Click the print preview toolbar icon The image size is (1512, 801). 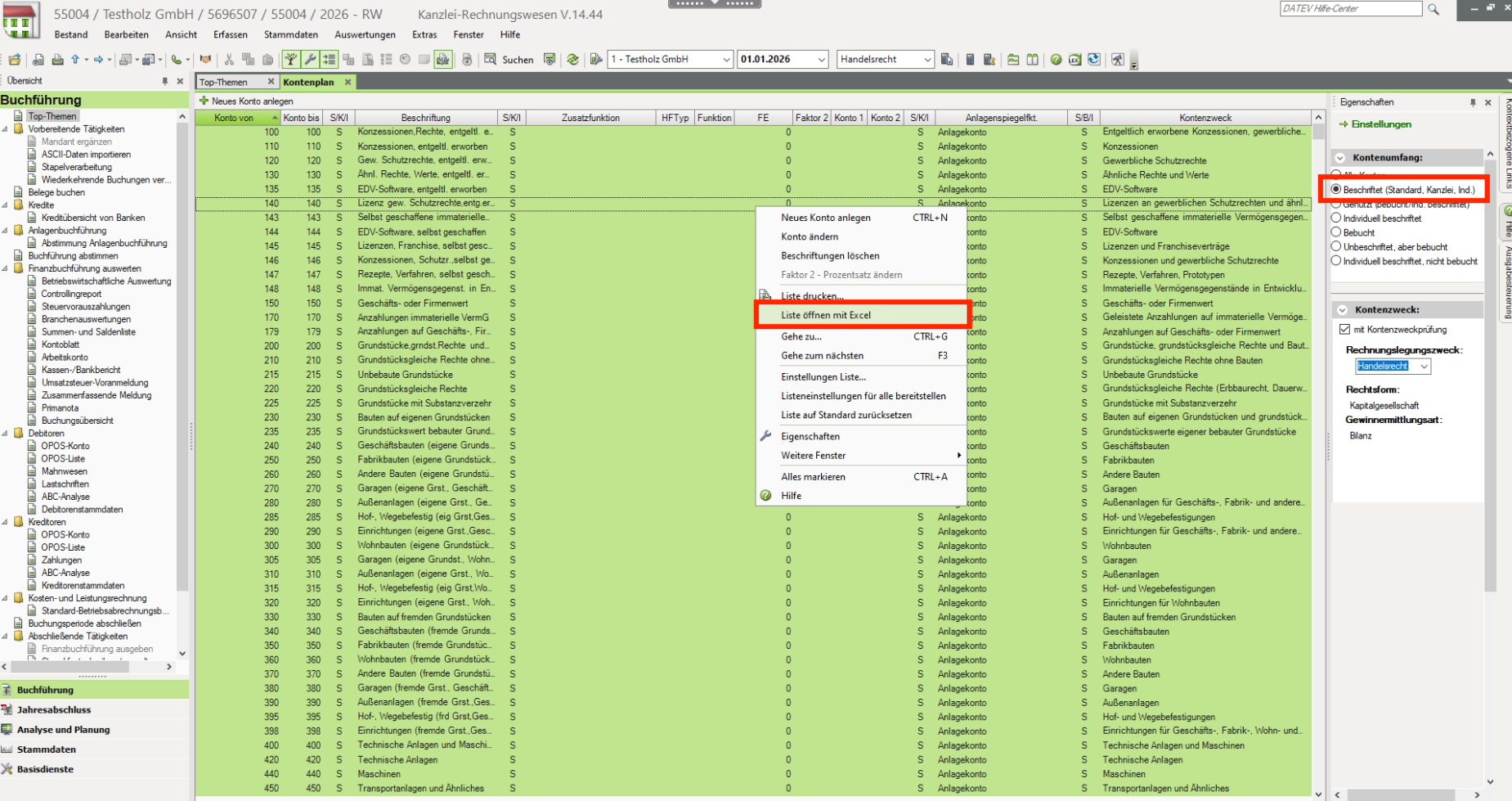(x=38, y=60)
